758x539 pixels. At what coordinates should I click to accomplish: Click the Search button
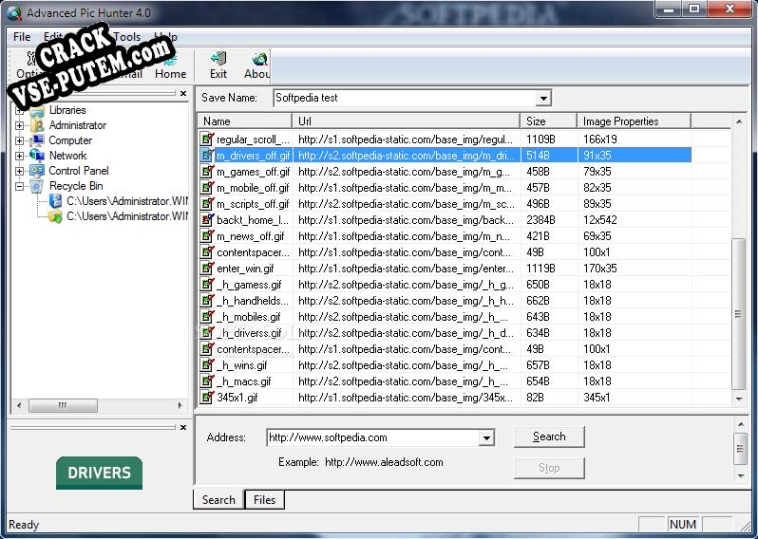coord(549,437)
